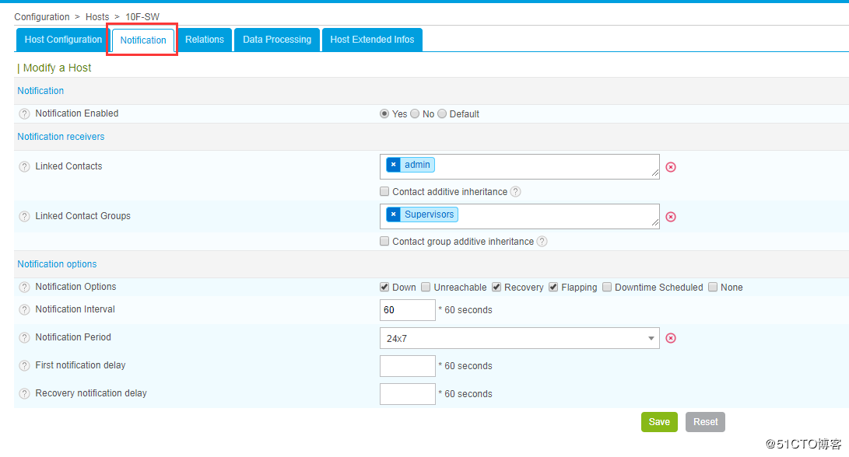Open the Notification Period 24x7 dropdown
The height and width of the screenshot is (457, 849).
[520, 338]
